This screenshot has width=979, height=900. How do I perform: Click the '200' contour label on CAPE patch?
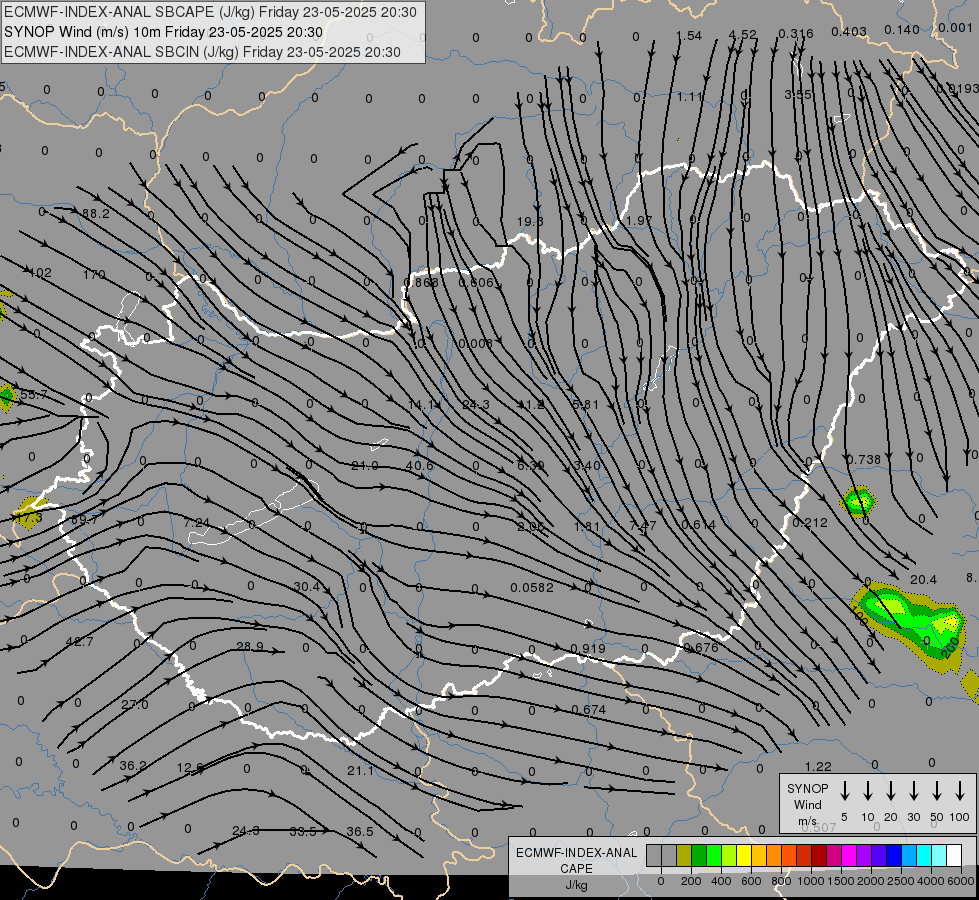[x=950, y=648]
